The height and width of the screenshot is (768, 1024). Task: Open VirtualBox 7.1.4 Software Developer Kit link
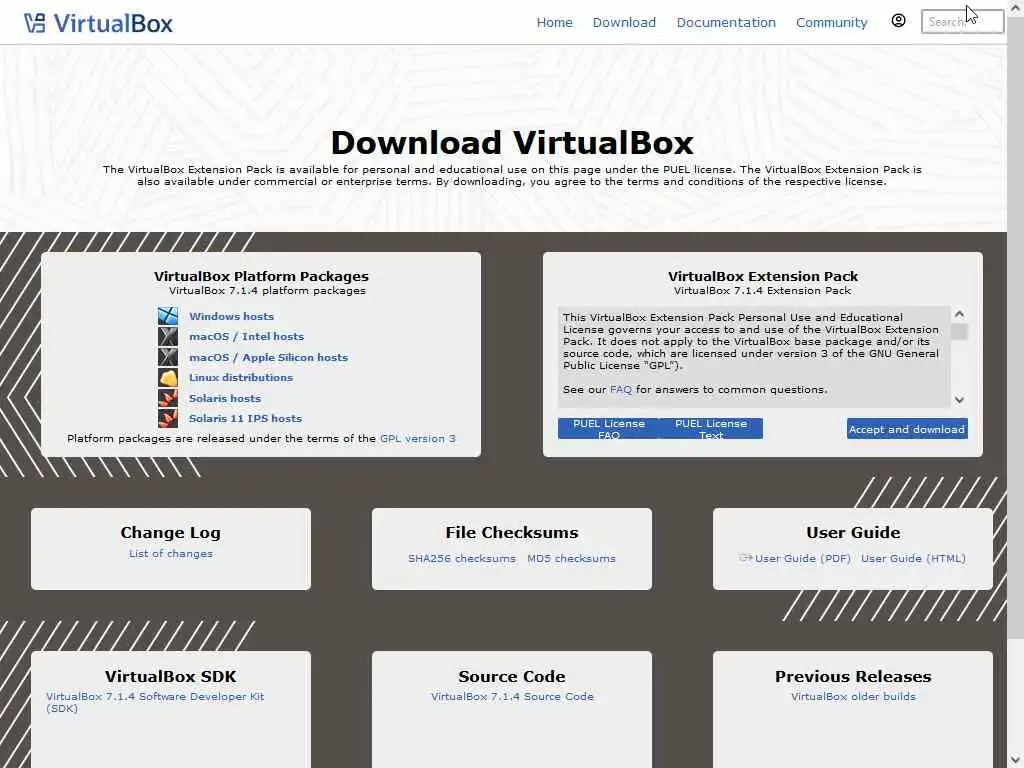pyautogui.click(x=155, y=702)
